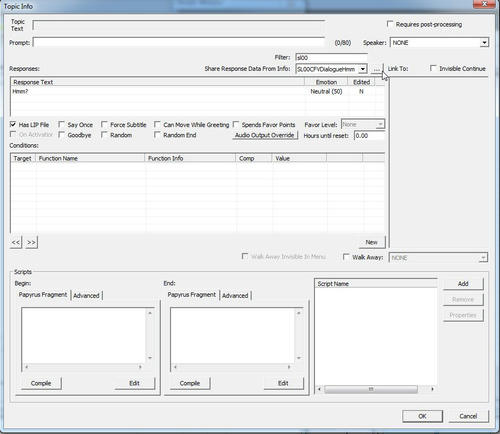Open the Speaker dropdown
This screenshot has height=434, width=500.
click(484, 42)
